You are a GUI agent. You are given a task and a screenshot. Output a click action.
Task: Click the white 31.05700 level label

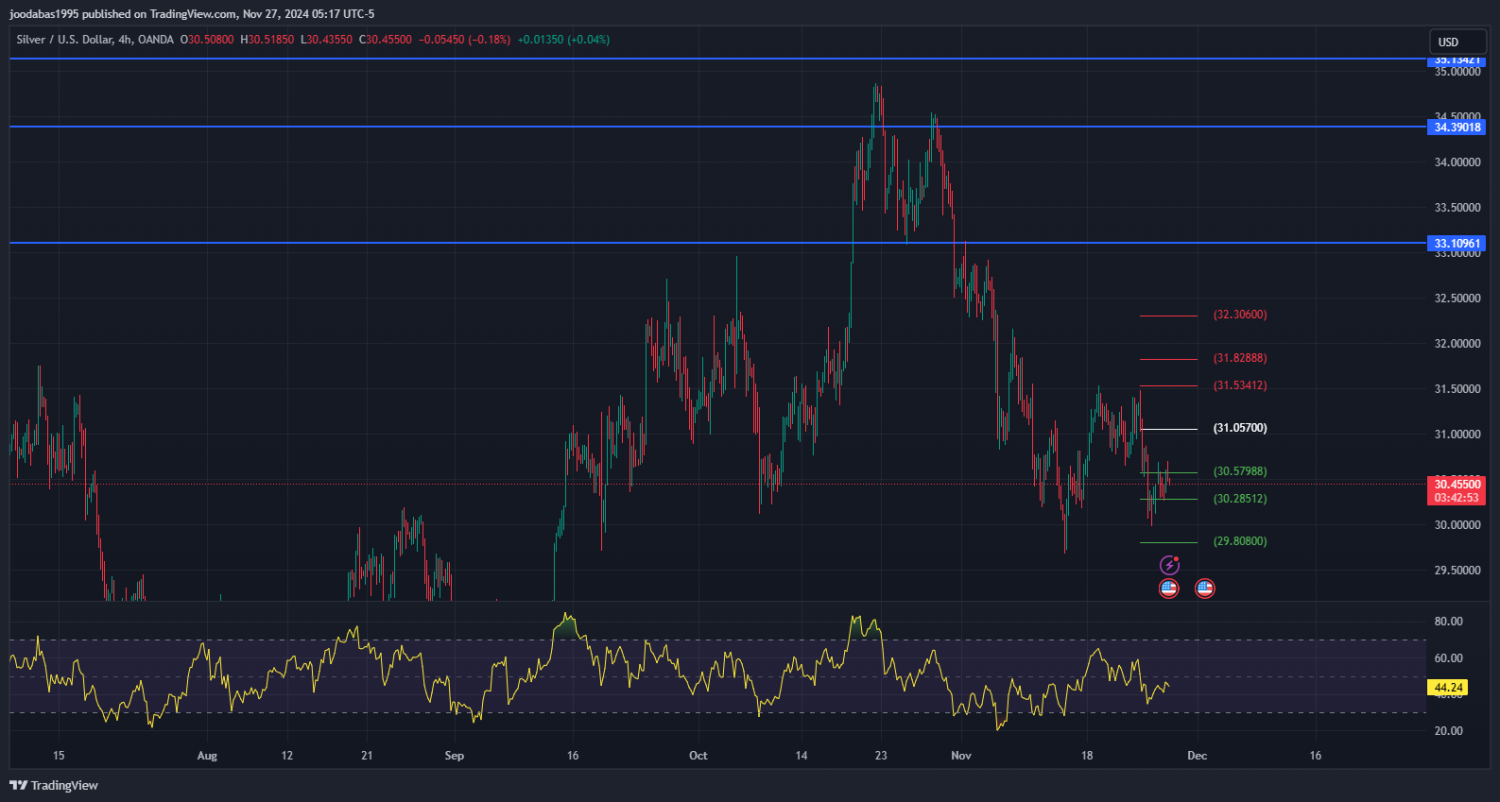(x=1240, y=428)
